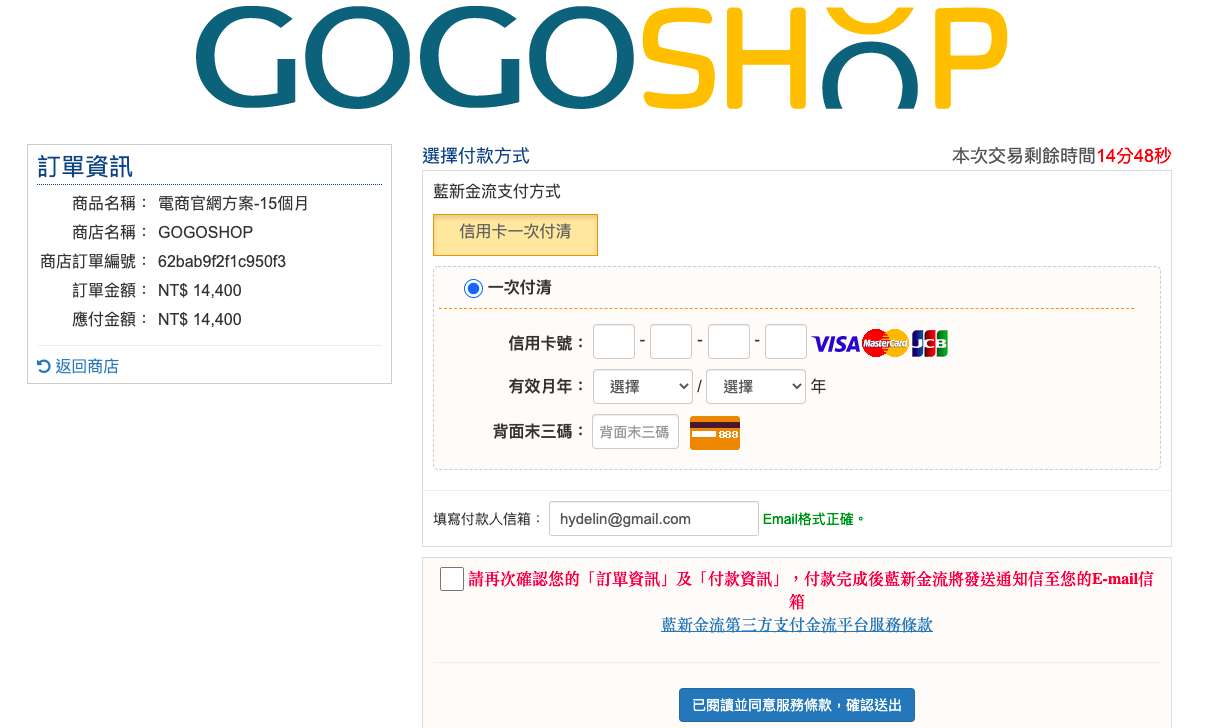Click the store name GOGOSHOP value

[x=205, y=232]
